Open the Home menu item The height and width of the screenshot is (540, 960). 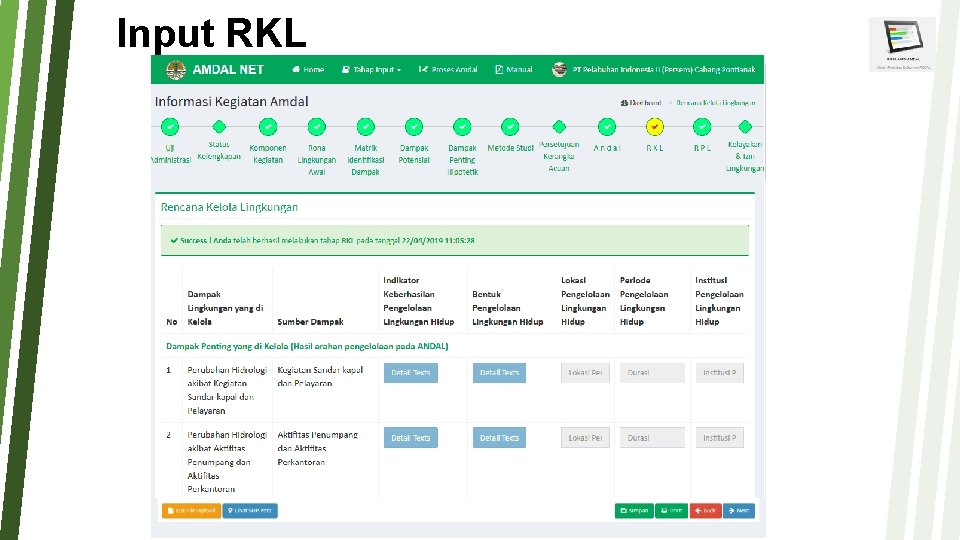point(308,70)
